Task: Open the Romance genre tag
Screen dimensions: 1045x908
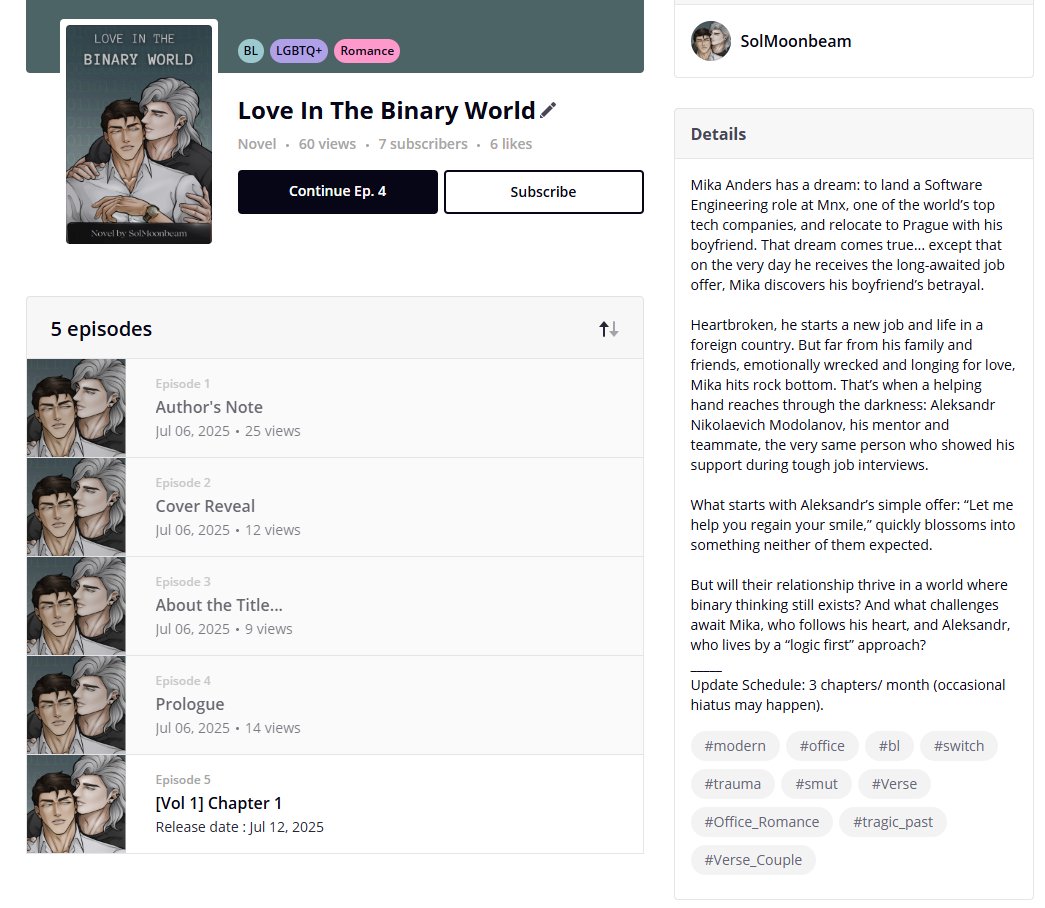Action: tap(367, 51)
